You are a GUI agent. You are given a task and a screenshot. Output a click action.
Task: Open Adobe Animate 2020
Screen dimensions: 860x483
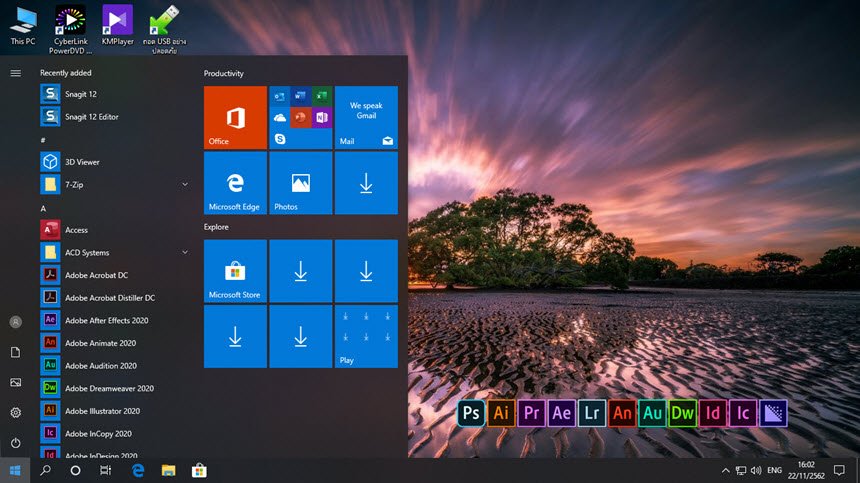coord(114,343)
